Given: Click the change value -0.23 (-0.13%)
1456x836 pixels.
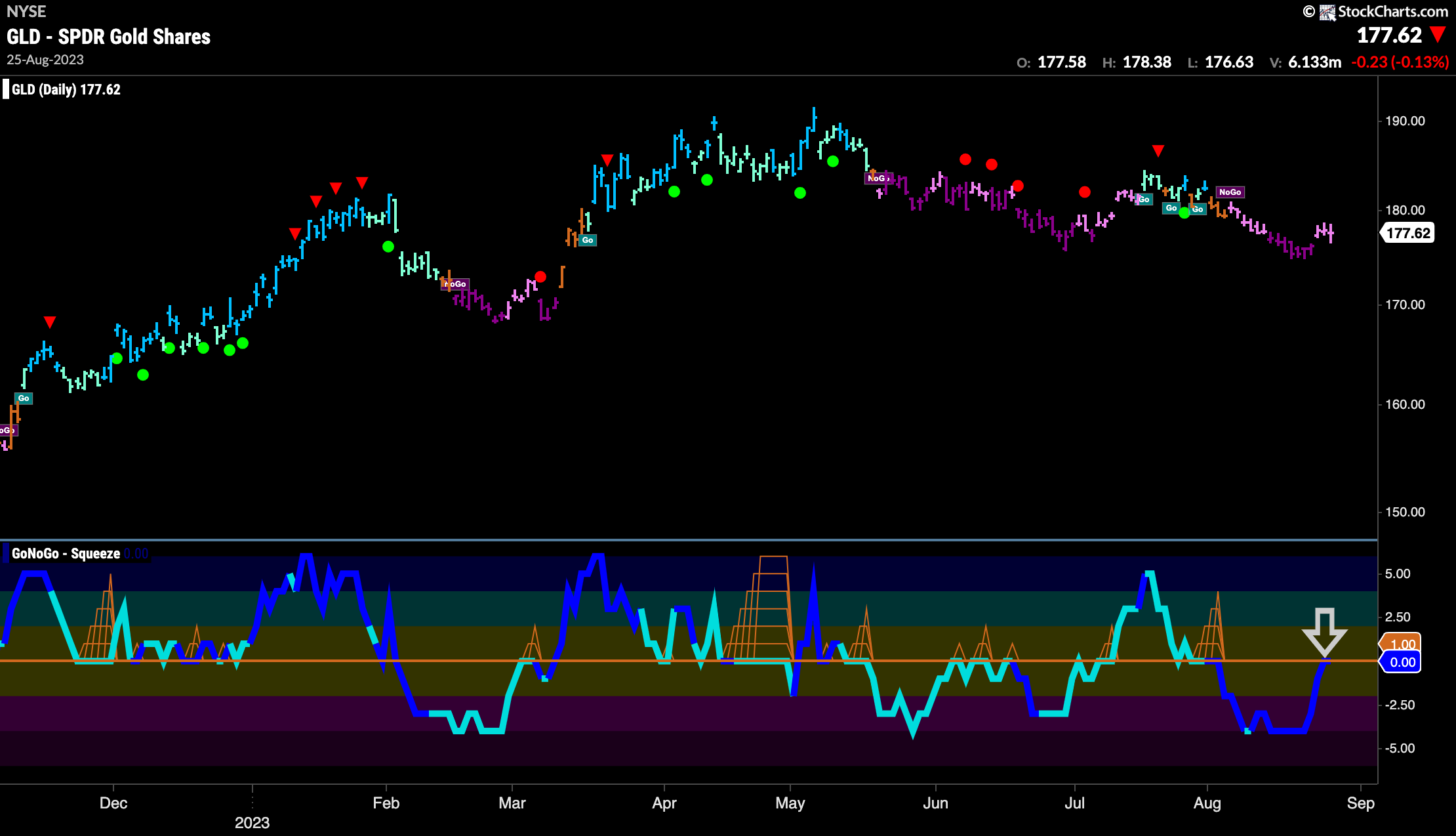Looking at the screenshot, I should [1400, 62].
